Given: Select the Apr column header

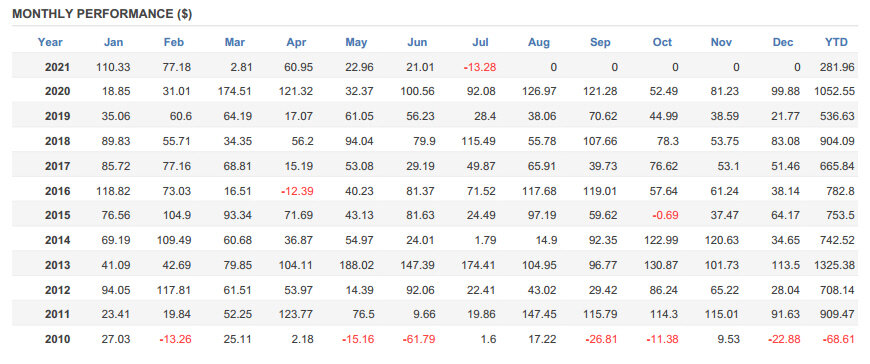Looking at the screenshot, I should pos(296,42).
